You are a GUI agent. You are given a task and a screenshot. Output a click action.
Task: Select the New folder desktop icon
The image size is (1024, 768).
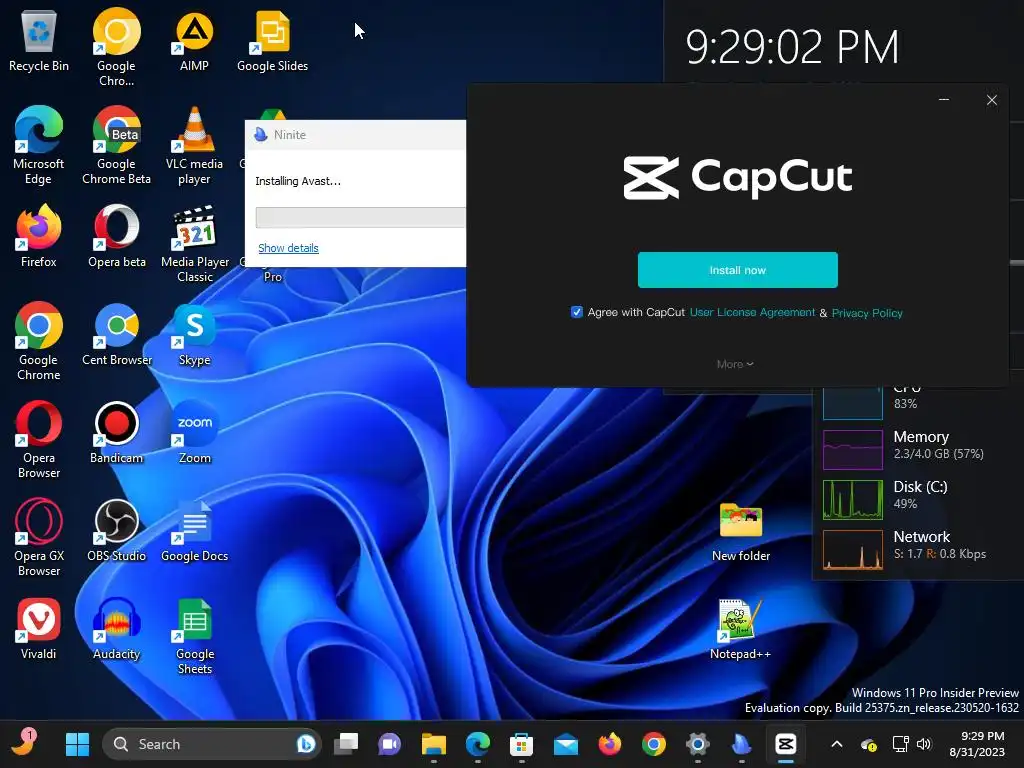(741, 532)
